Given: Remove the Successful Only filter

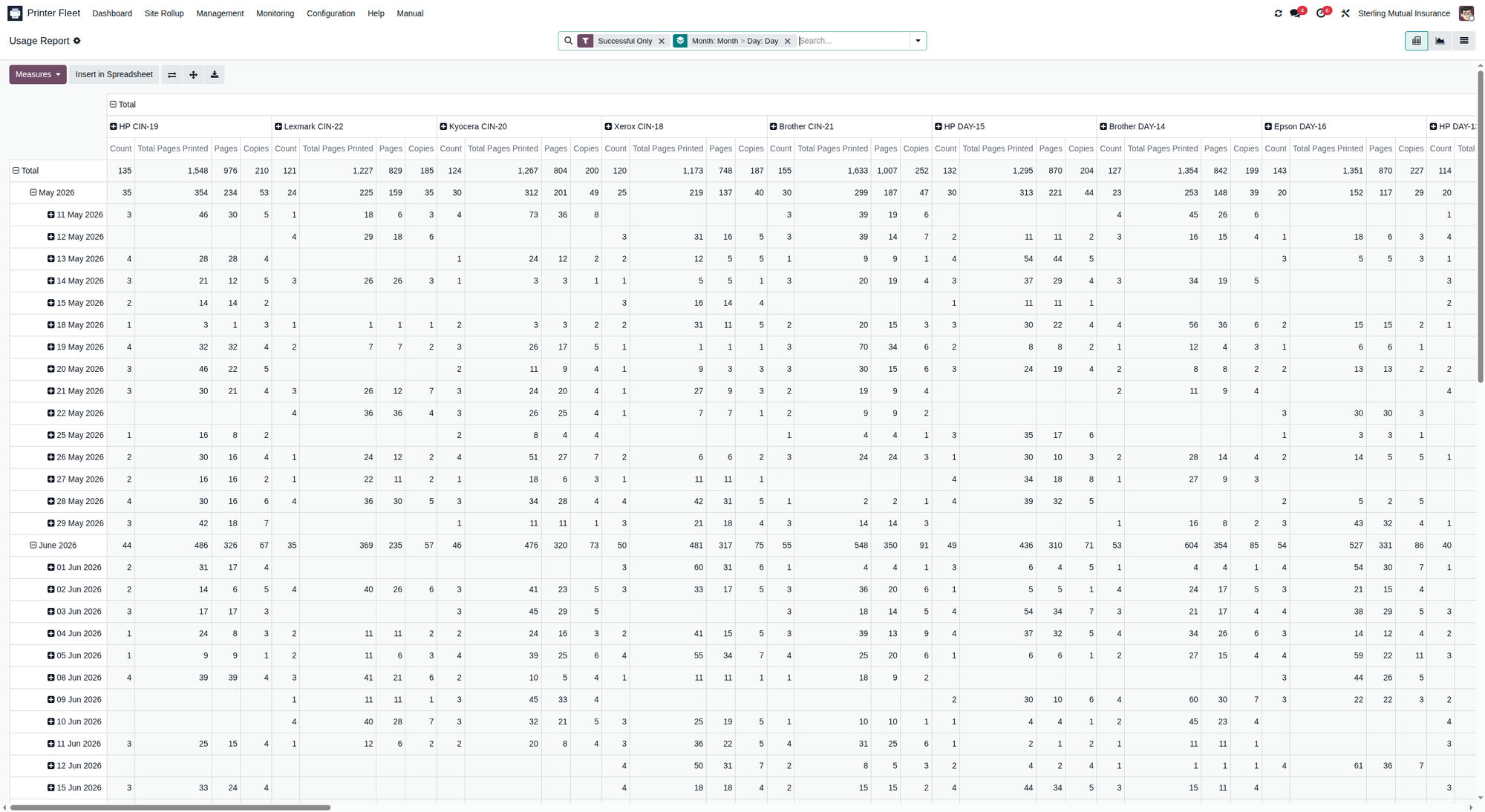Looking at the screenshot, I should (x=662, y=41).
